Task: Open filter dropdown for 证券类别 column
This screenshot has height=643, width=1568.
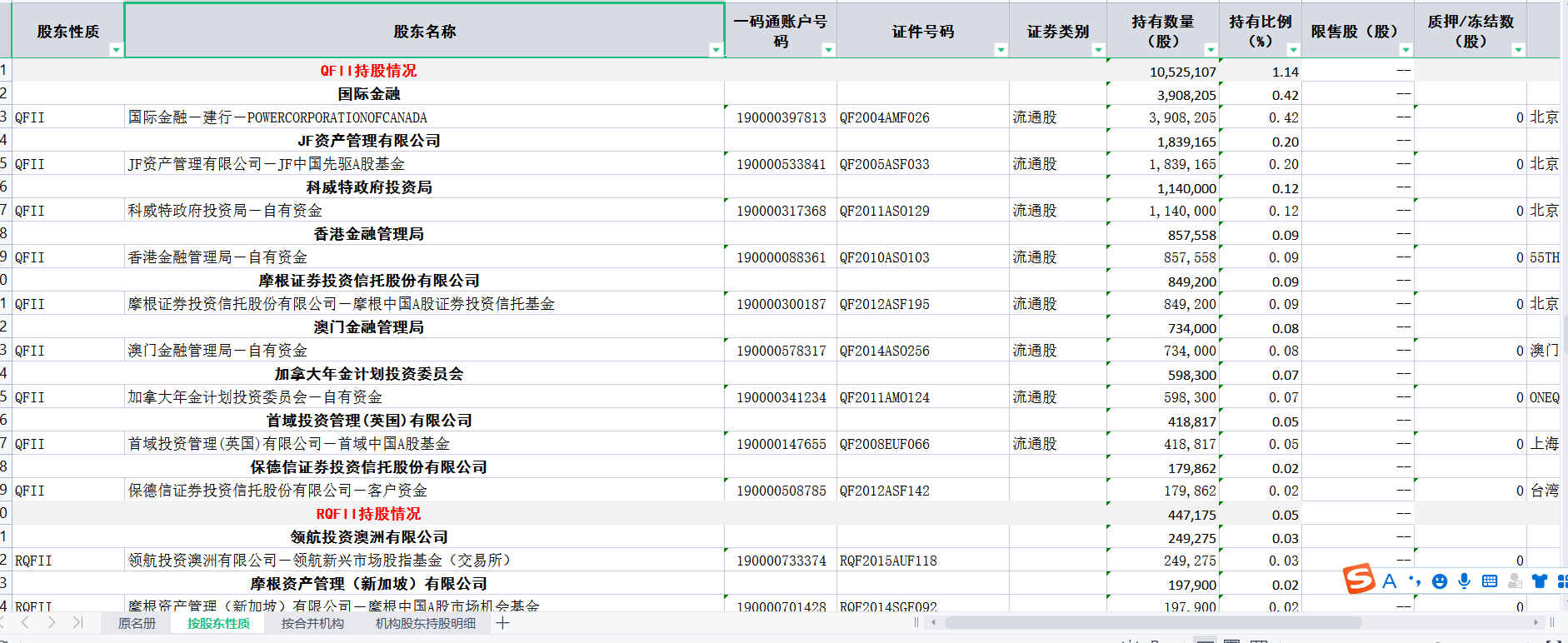Action: (x=1098, y=50)
